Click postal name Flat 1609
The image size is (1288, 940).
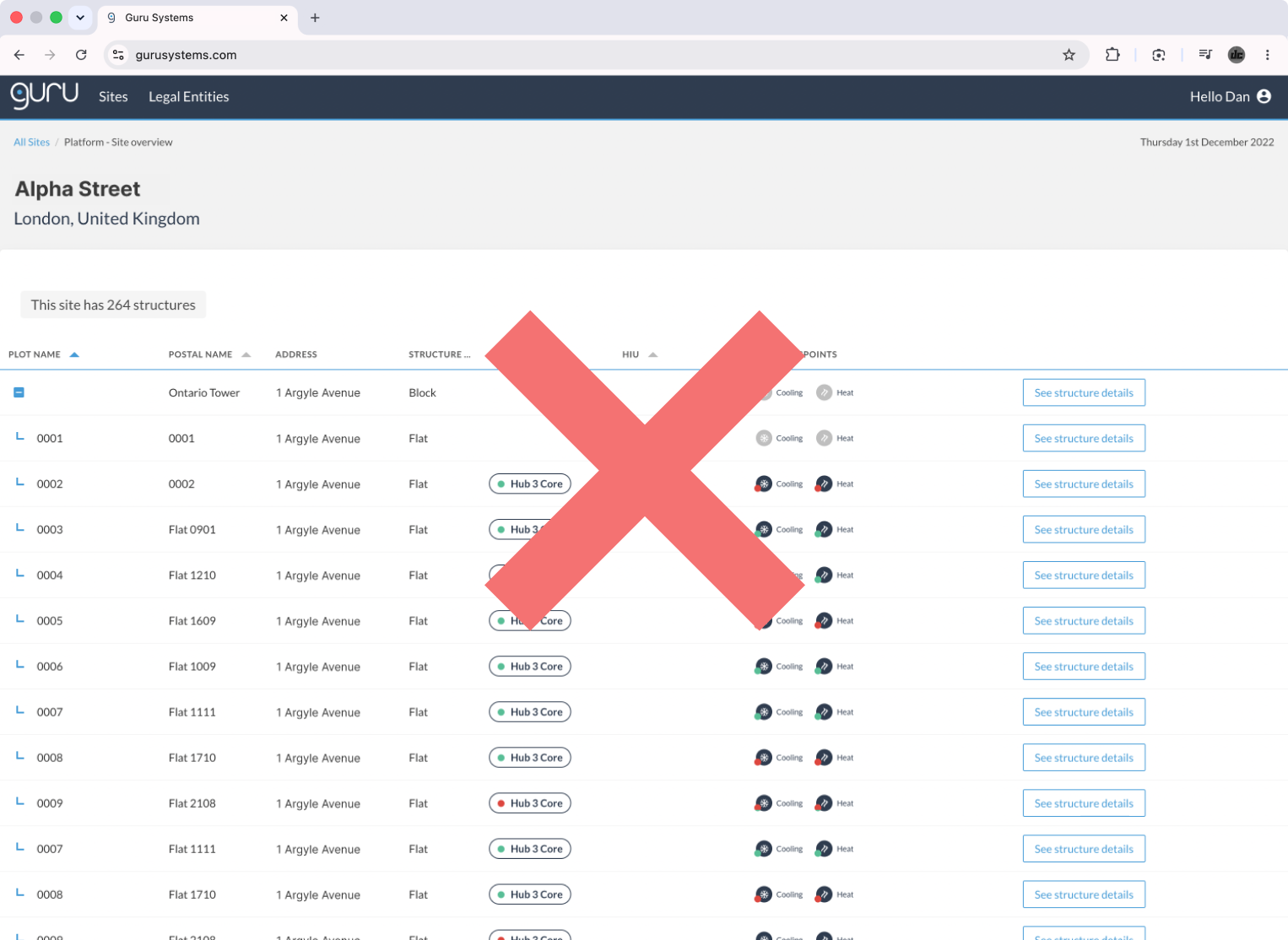[x=192, y=620]
